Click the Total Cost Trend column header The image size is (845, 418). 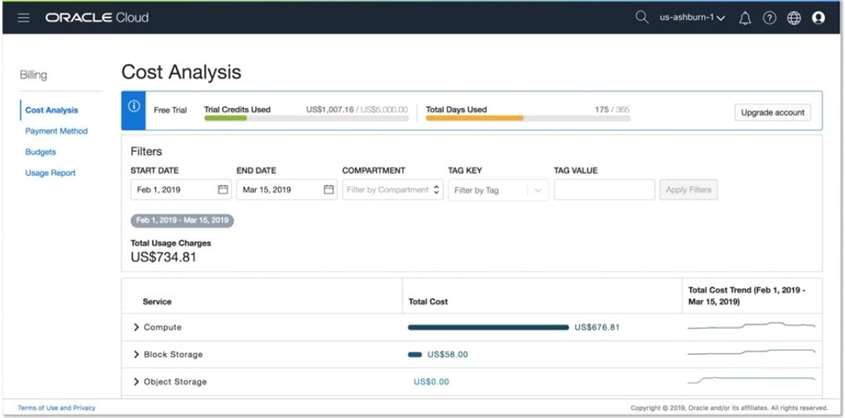[x=747, y=296]
